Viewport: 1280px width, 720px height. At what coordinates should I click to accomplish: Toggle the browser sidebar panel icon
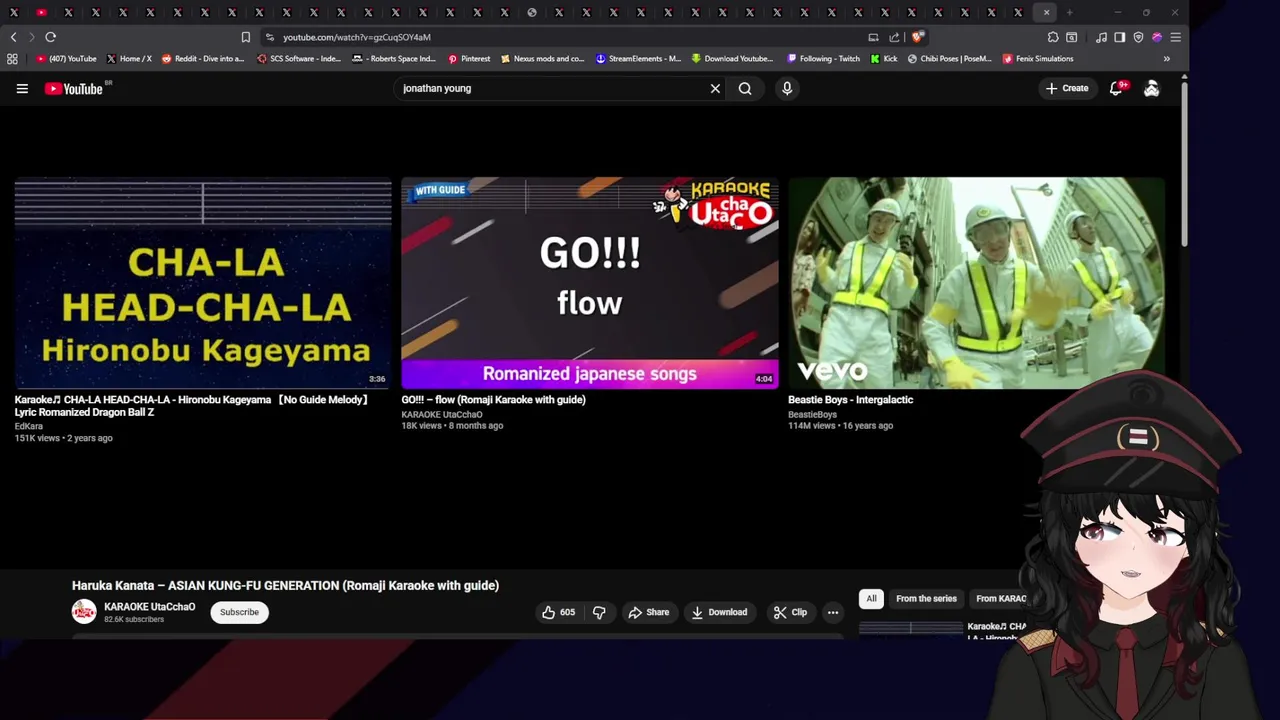pyautogui.click(x=1119, y=37)
